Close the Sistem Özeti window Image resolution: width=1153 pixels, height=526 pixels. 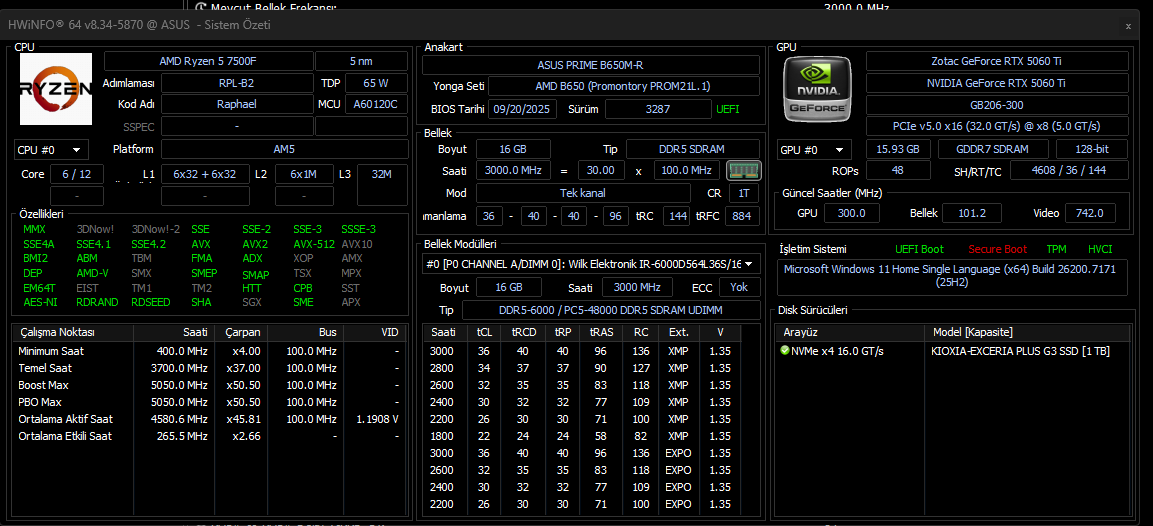tap(1128, 25)
